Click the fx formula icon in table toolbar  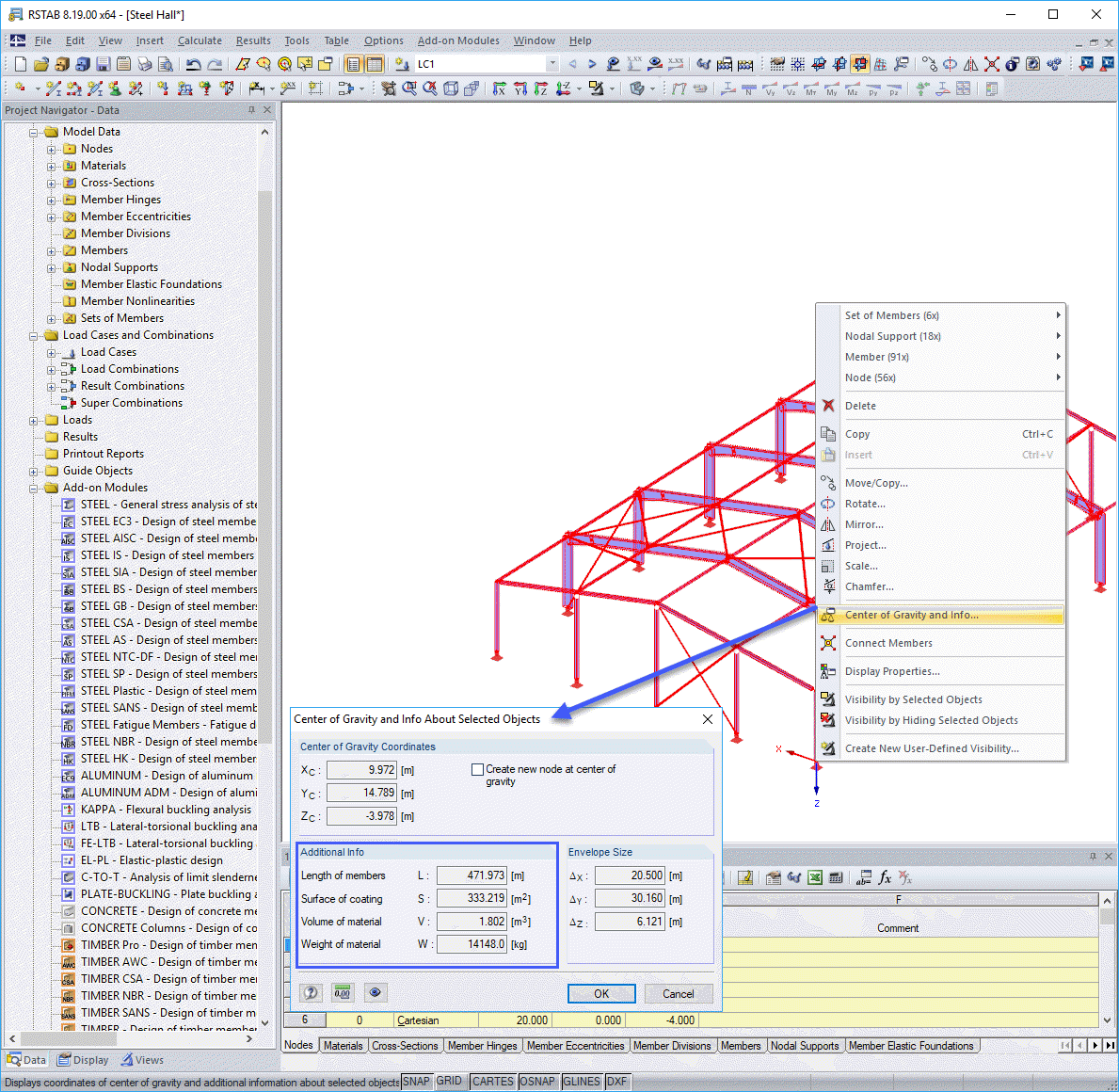(885, 878)
